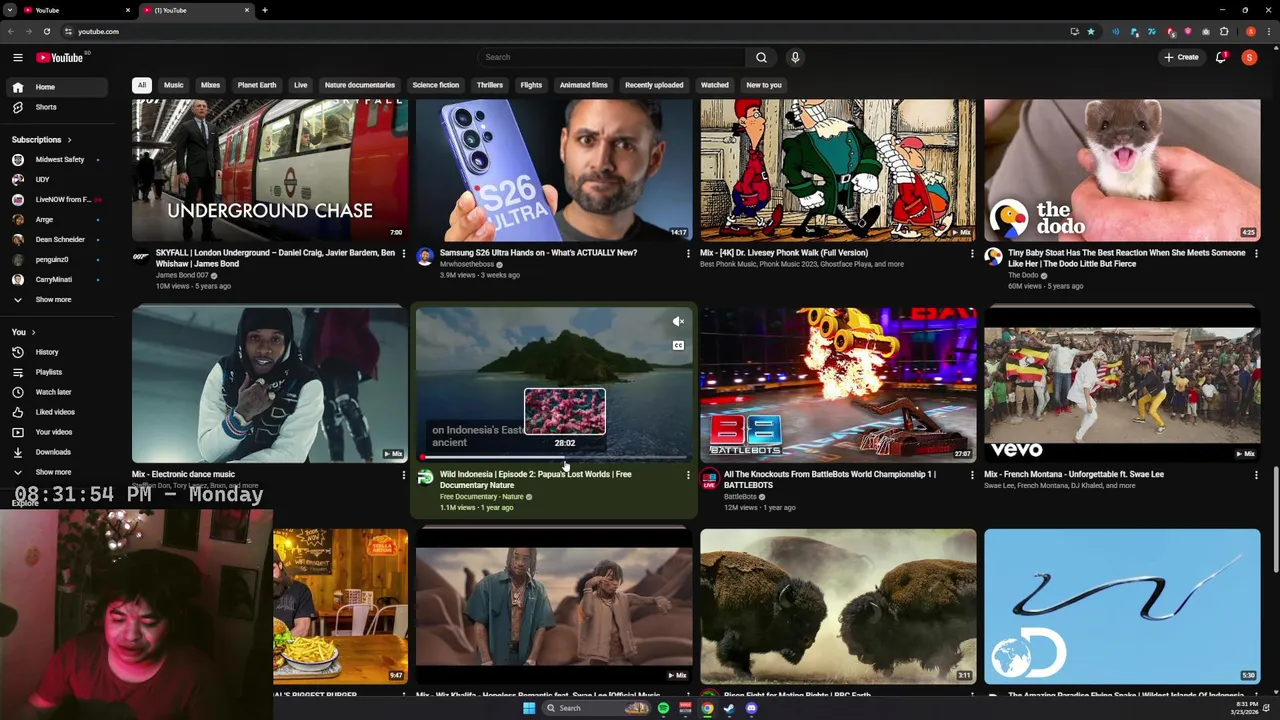This screenshot has height=720, width=1280.
Task: Start voice search with microphone icon
Action: click(x=795, y=57)
